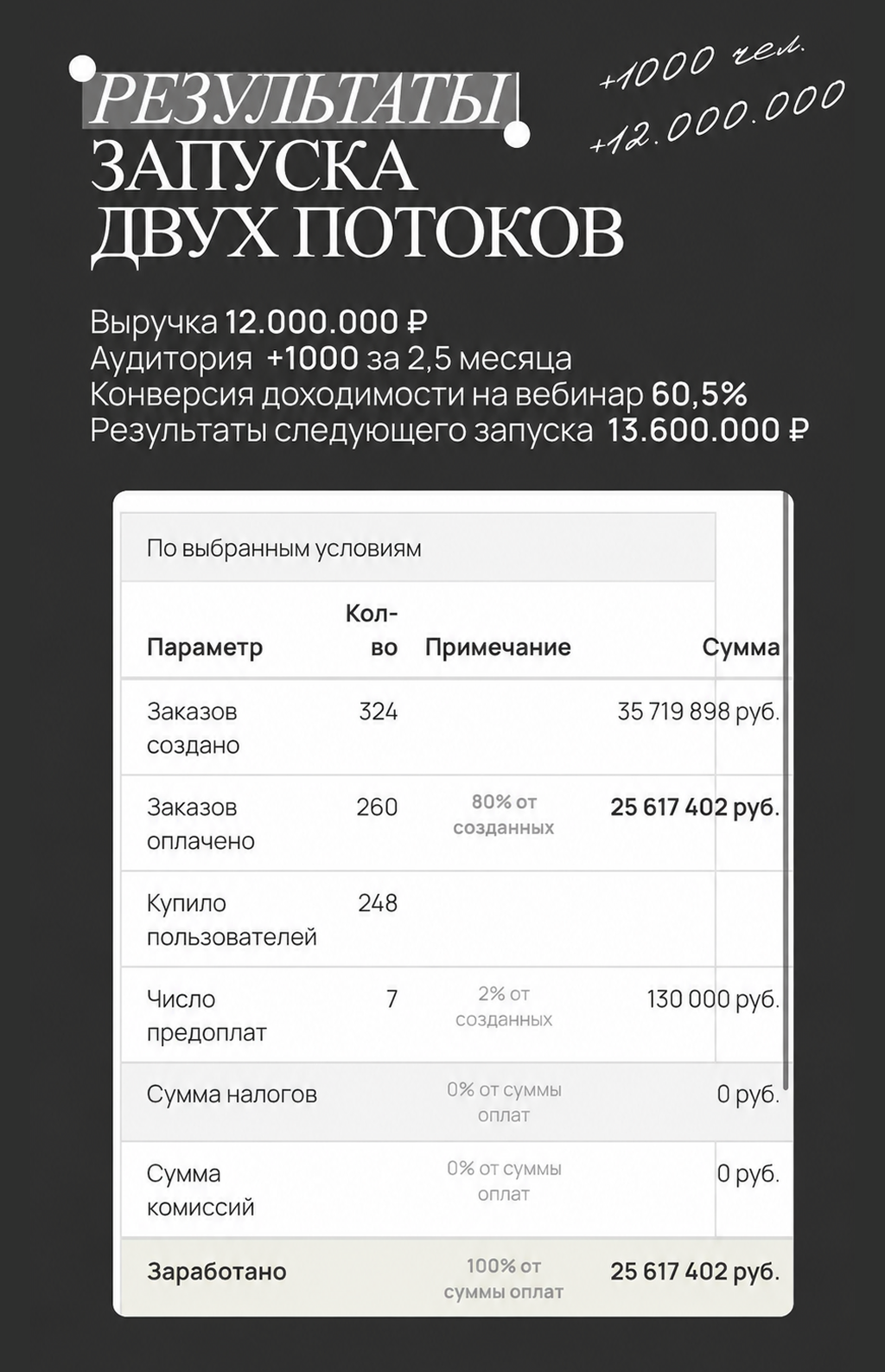Click the table's vertical scrollbar

[786, 791]
